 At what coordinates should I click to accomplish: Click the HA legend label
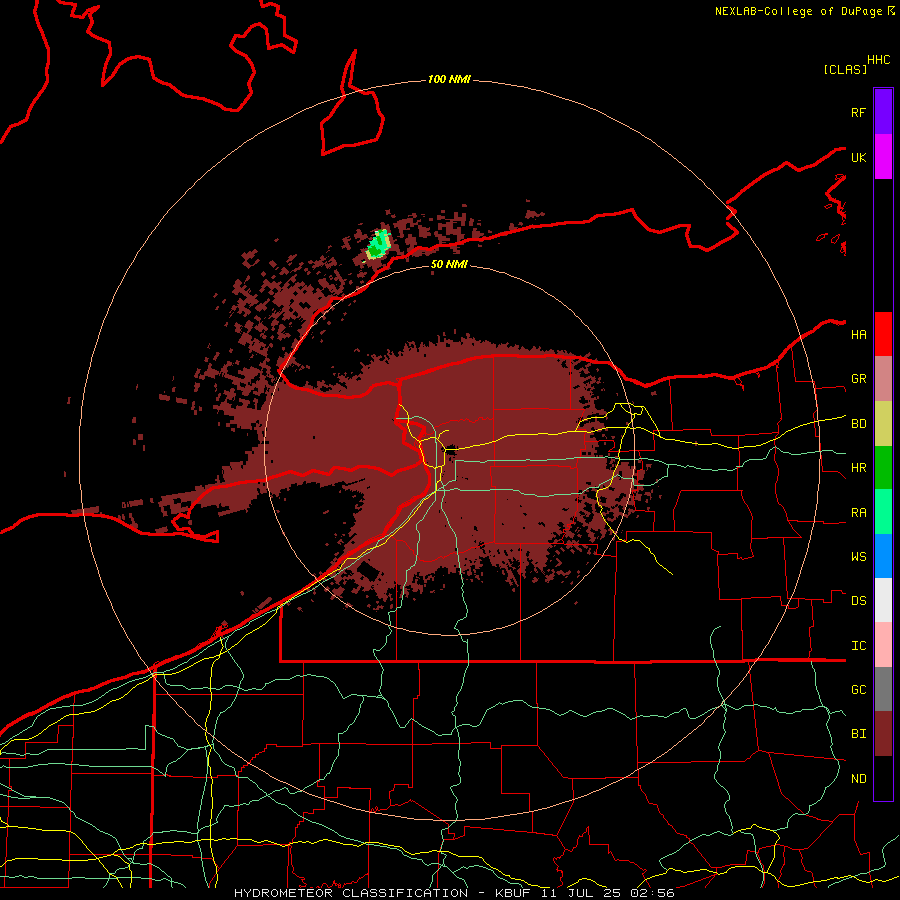858,335
